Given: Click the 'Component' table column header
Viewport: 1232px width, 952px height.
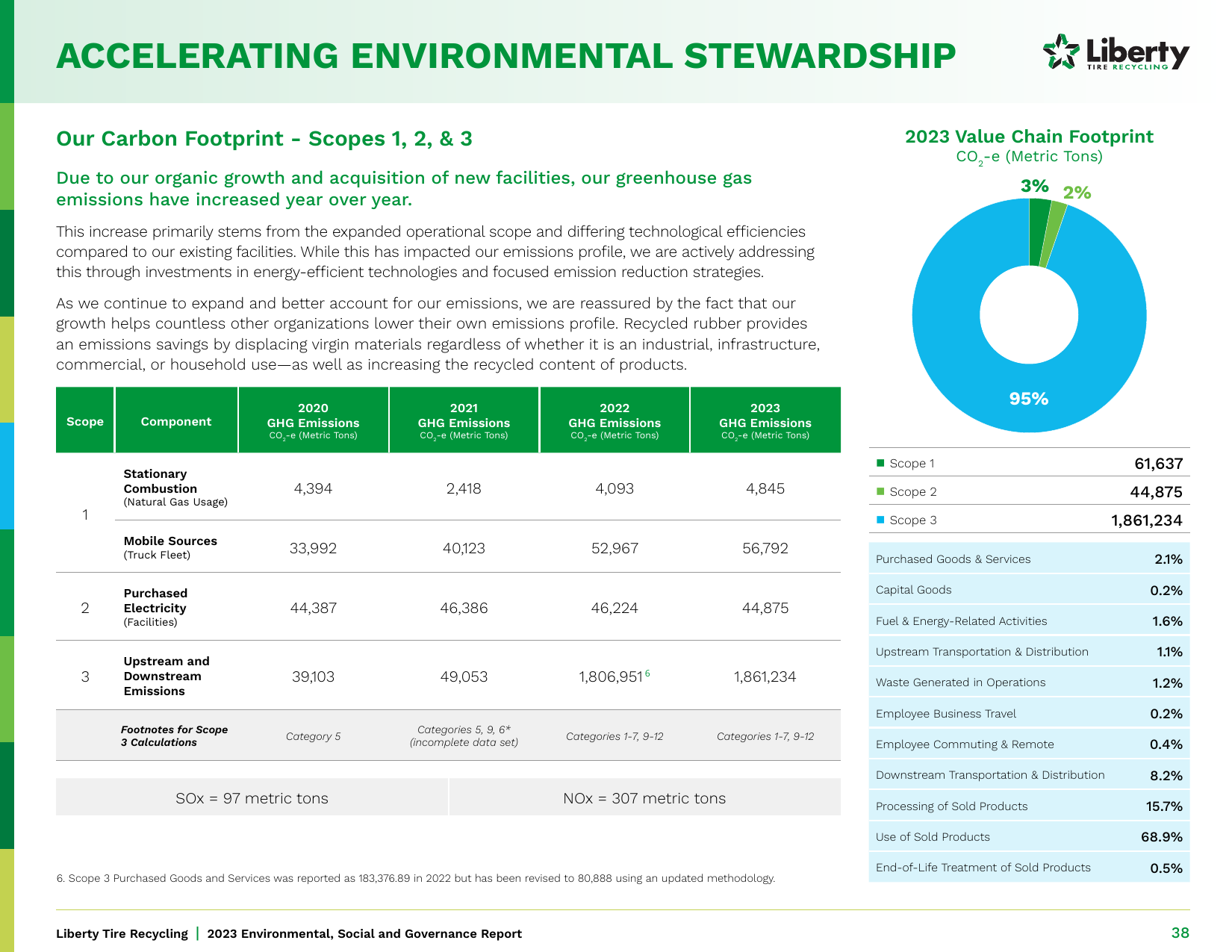Looking at the screenshot, I should click(176, 420).
